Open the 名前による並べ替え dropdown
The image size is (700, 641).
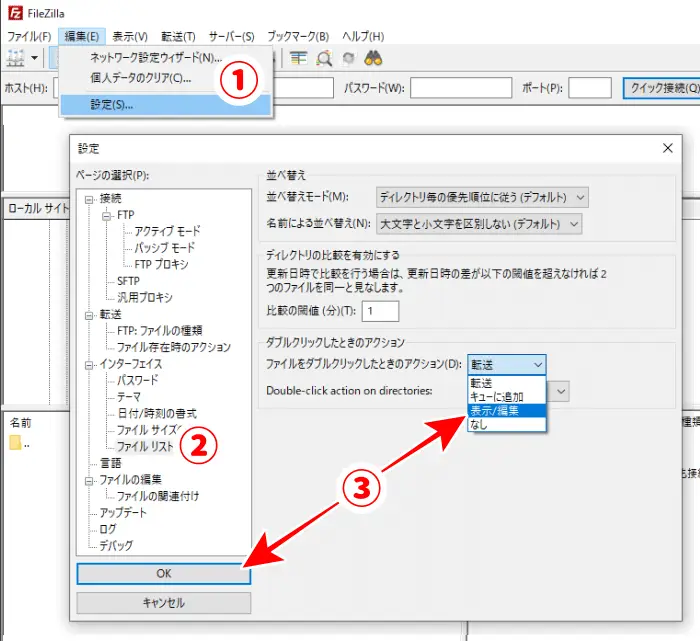[x=479, y=224]
